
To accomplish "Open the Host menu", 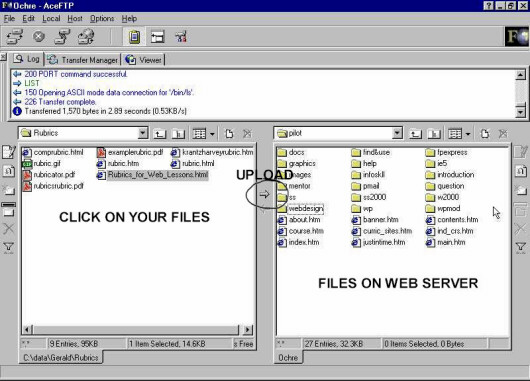I will tap(75, 19).
